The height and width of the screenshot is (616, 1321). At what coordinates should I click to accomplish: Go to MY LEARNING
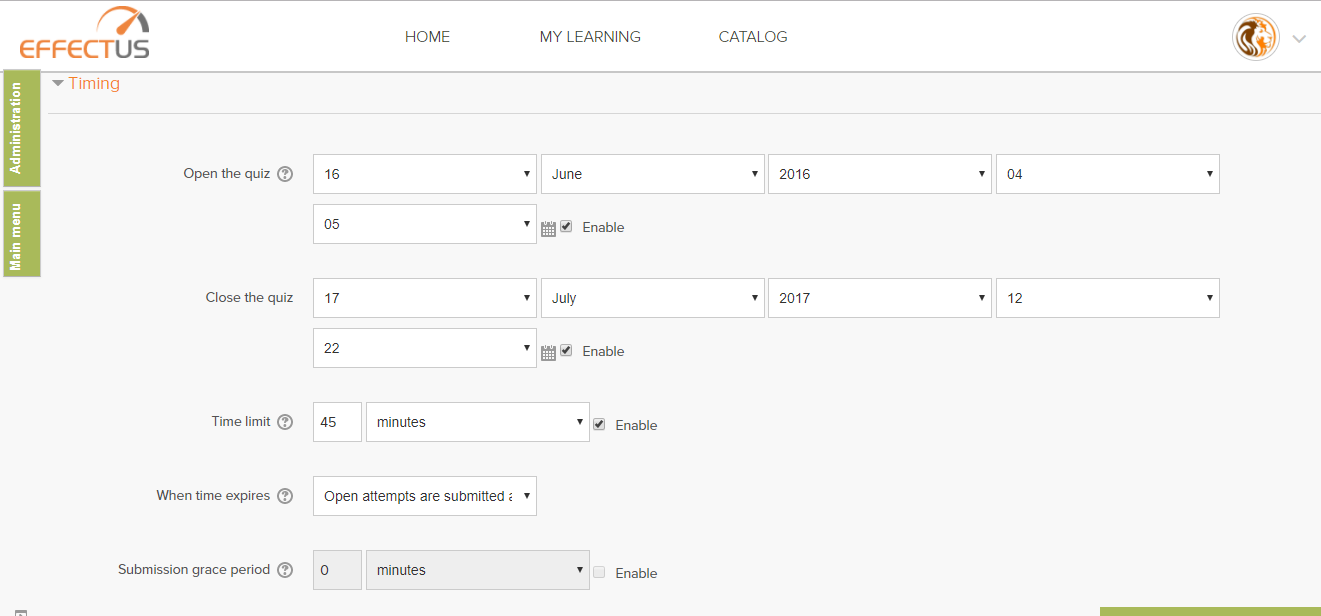tap(590, 36)
